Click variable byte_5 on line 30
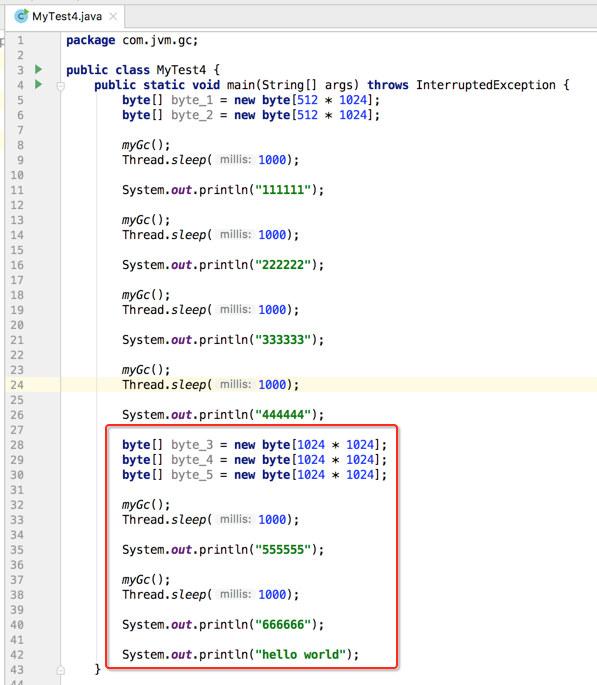597x685 pixels. point(192,475)
